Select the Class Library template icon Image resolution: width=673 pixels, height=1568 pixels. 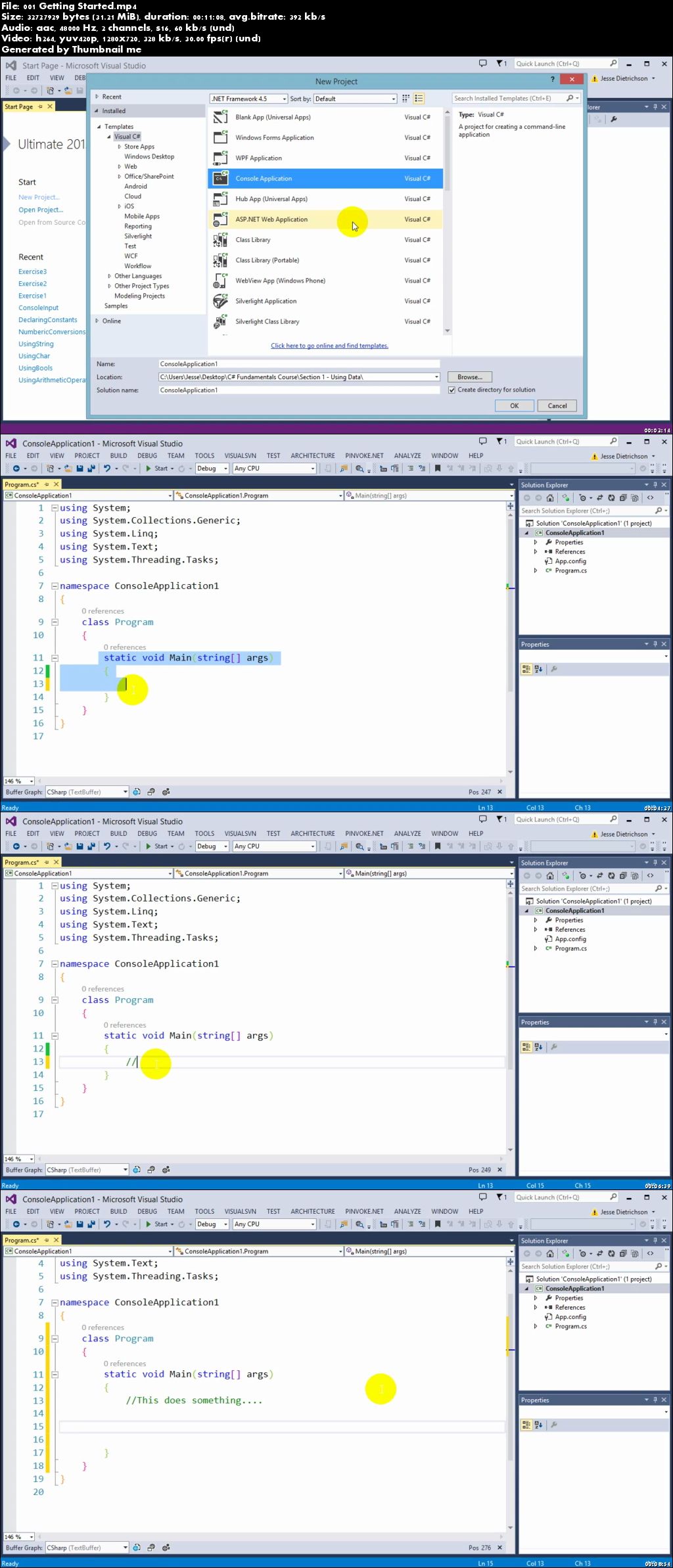tap(220, 240)
